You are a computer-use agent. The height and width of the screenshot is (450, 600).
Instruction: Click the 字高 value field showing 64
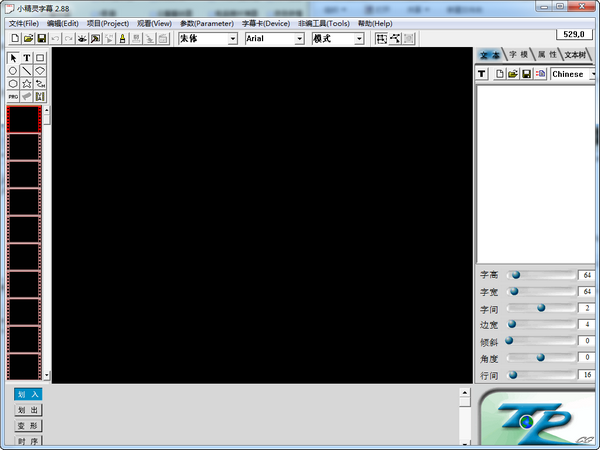pyautogui.click(x=587, y=275)
